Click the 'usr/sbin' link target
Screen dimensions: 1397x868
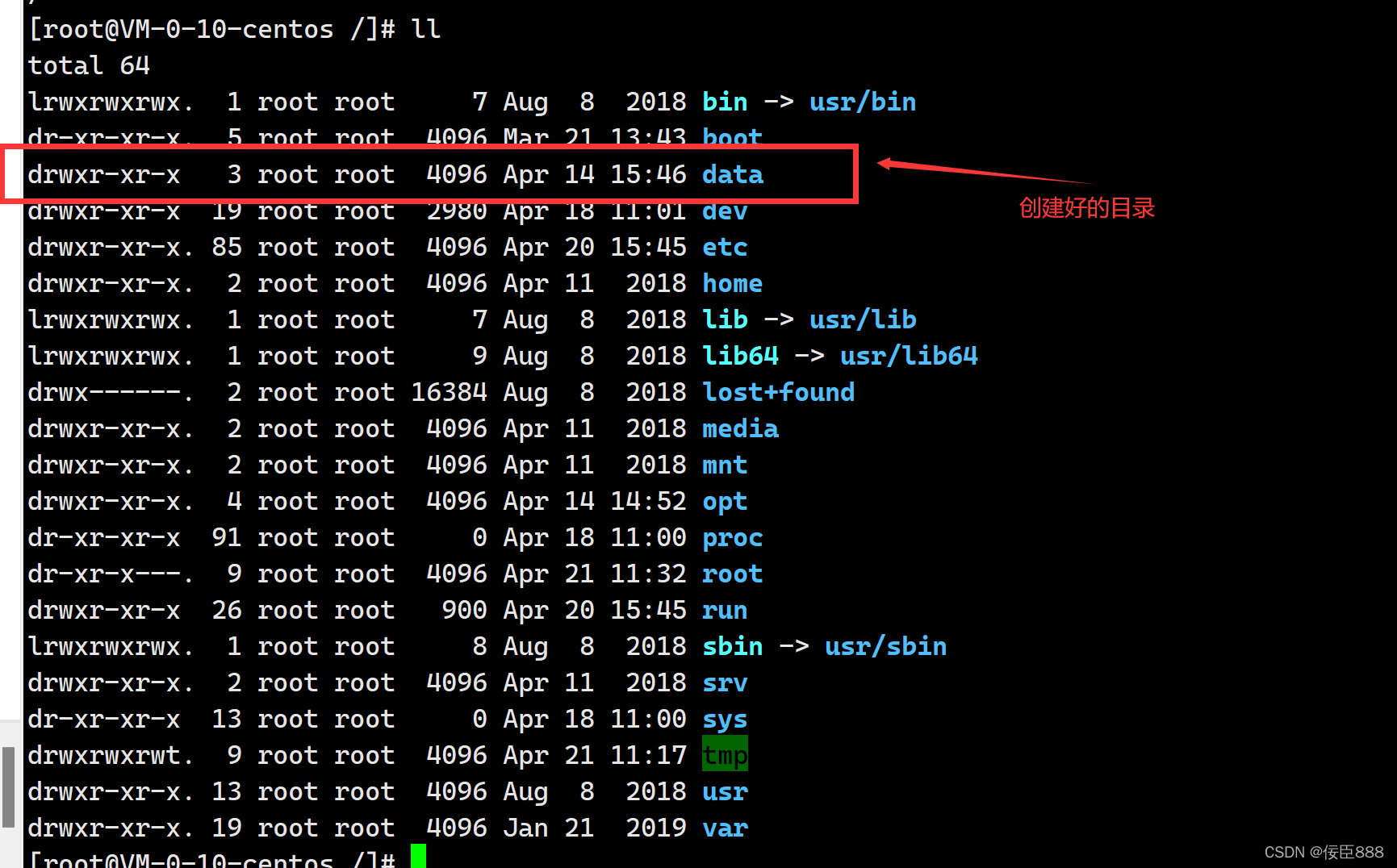coord(885,646)
